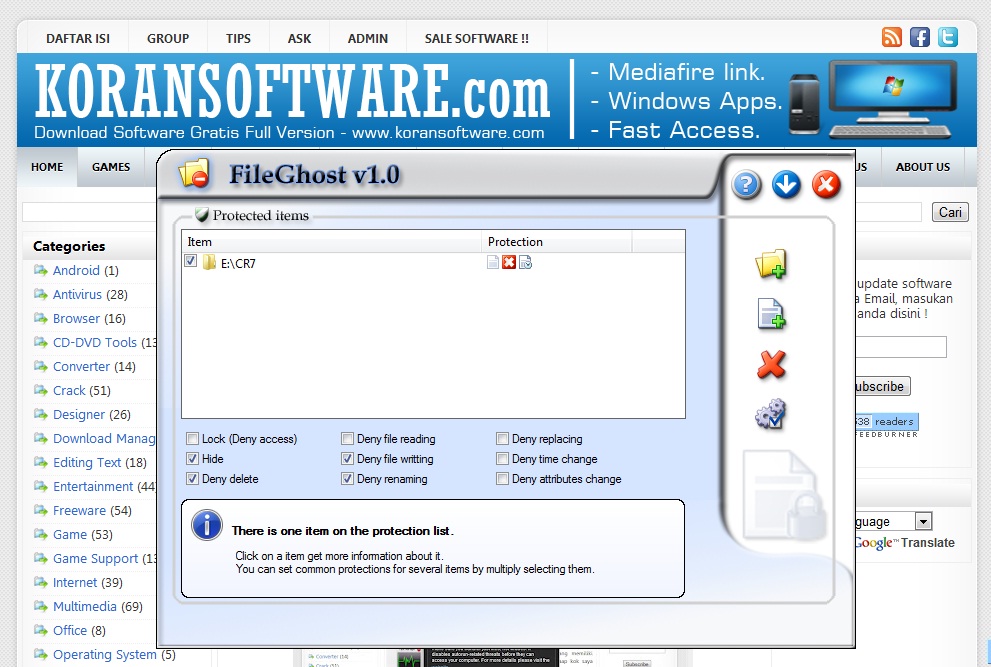This screenshot has height=667, width=991.
Task: Open the Game Support category link
Action: [x=95, y=559]
